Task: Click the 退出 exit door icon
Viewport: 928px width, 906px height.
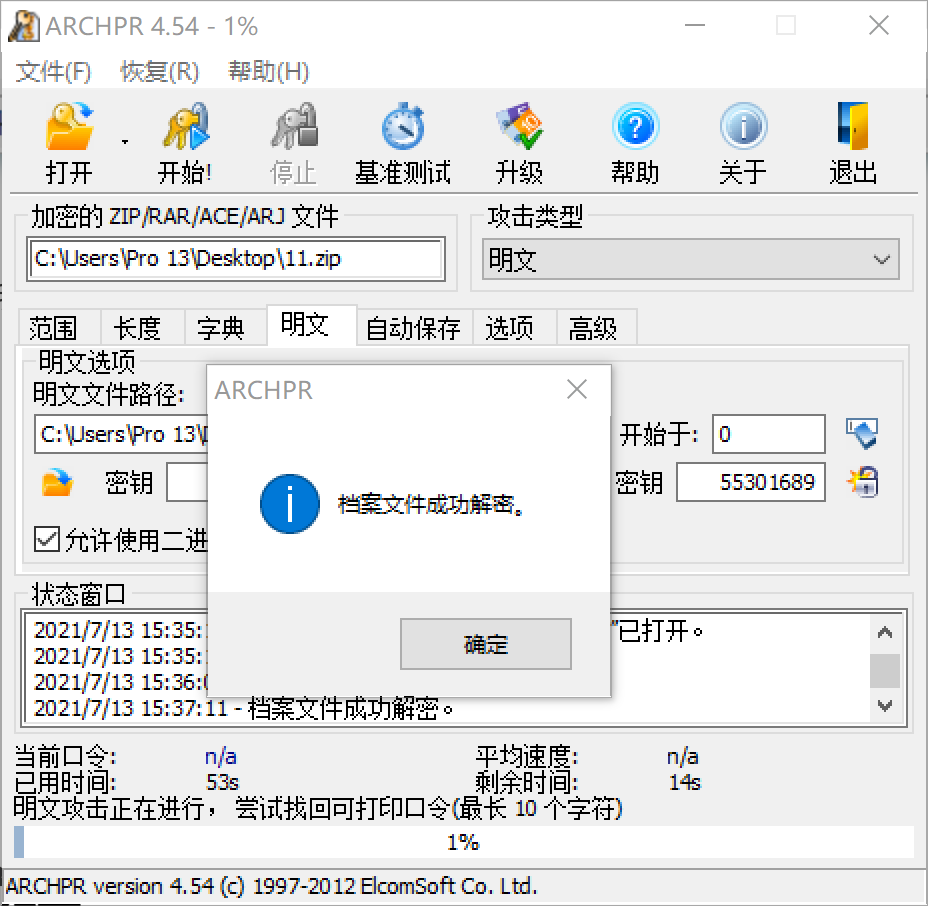Action: [x=853, y=126]
